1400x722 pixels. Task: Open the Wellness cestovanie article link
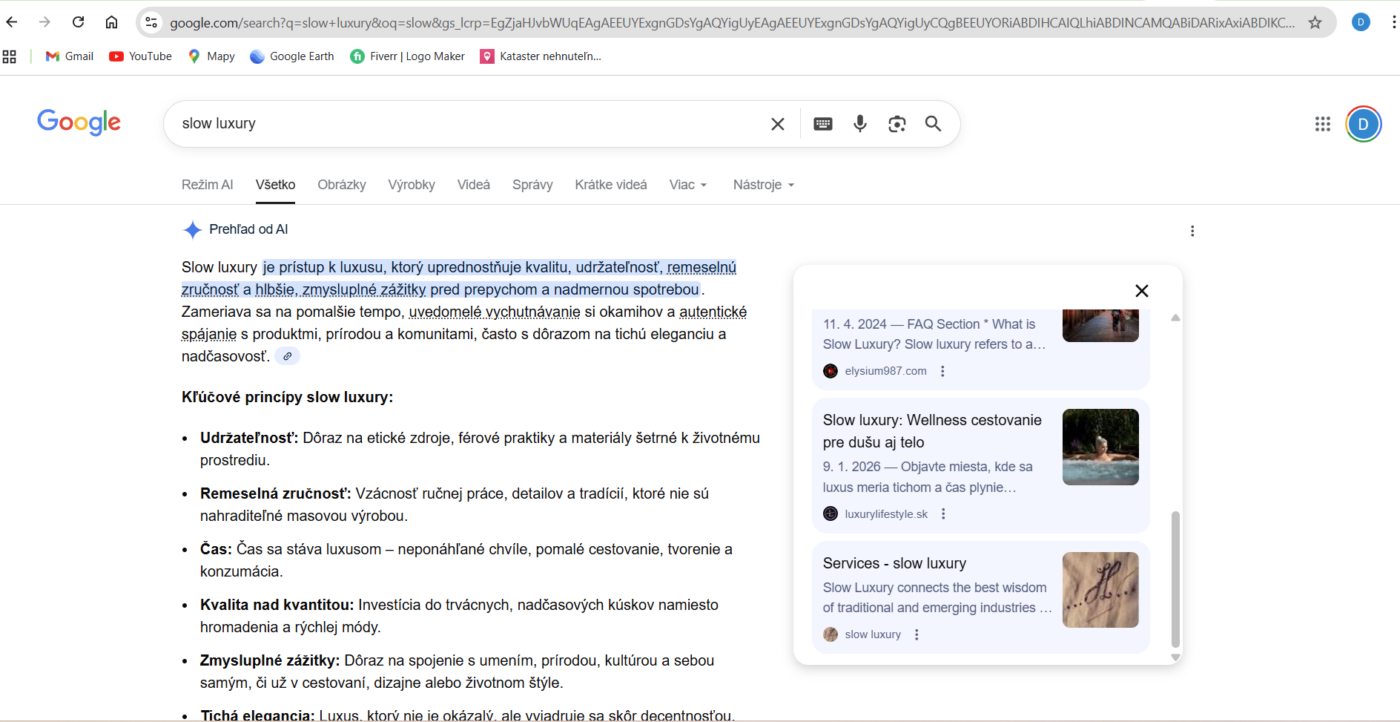[931, 431]
